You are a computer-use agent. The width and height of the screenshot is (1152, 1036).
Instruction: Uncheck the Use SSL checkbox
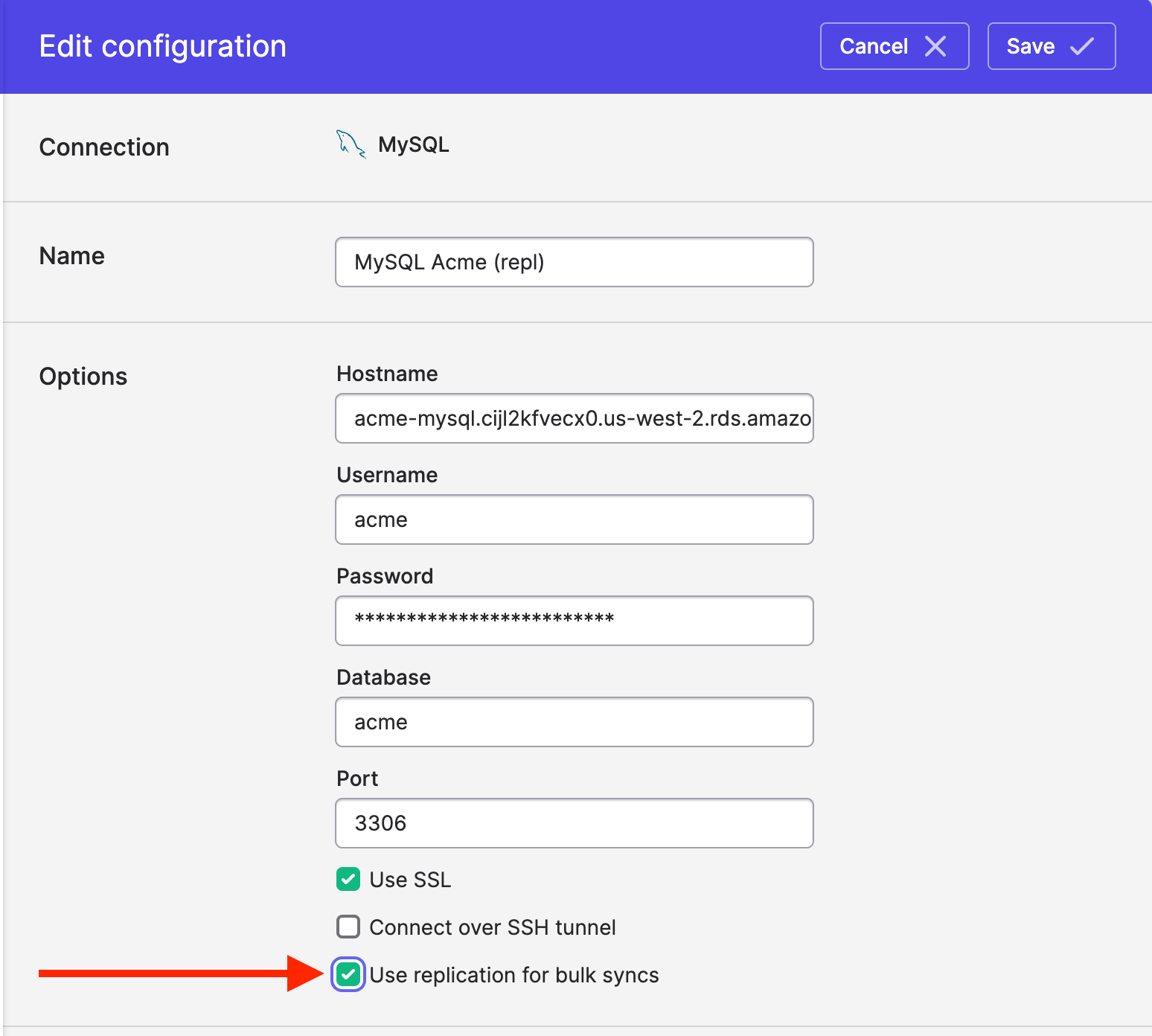(348, 879)
